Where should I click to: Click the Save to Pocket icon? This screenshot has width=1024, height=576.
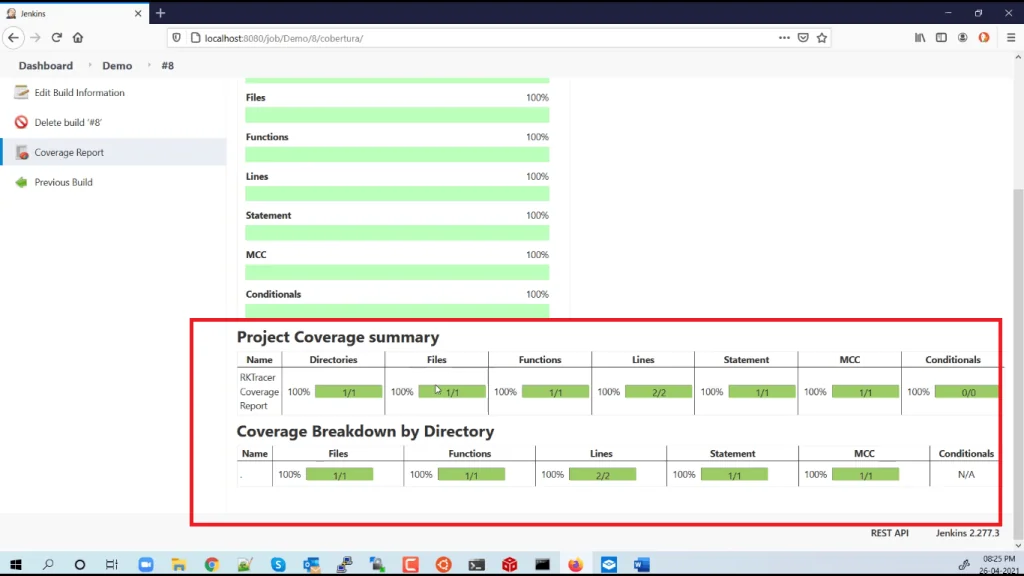click(x=803, y=38)
